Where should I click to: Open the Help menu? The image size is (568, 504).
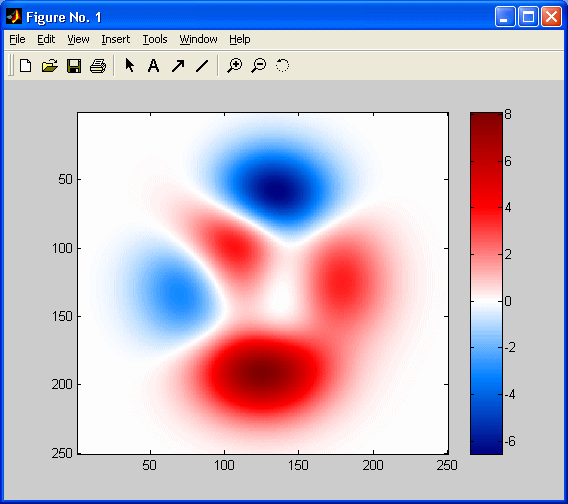coord(239,39)
